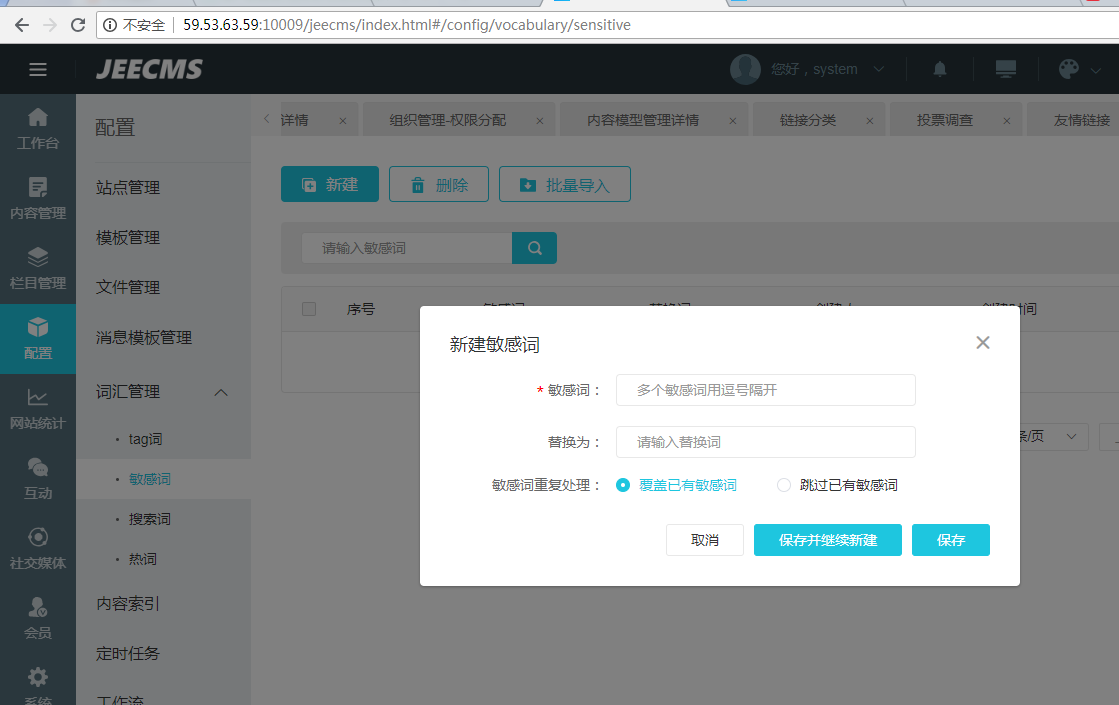Image resolution: width=1119 pixels, height=705 pixels.
Task: Open the notification bell
Action: tap(940, 69)
